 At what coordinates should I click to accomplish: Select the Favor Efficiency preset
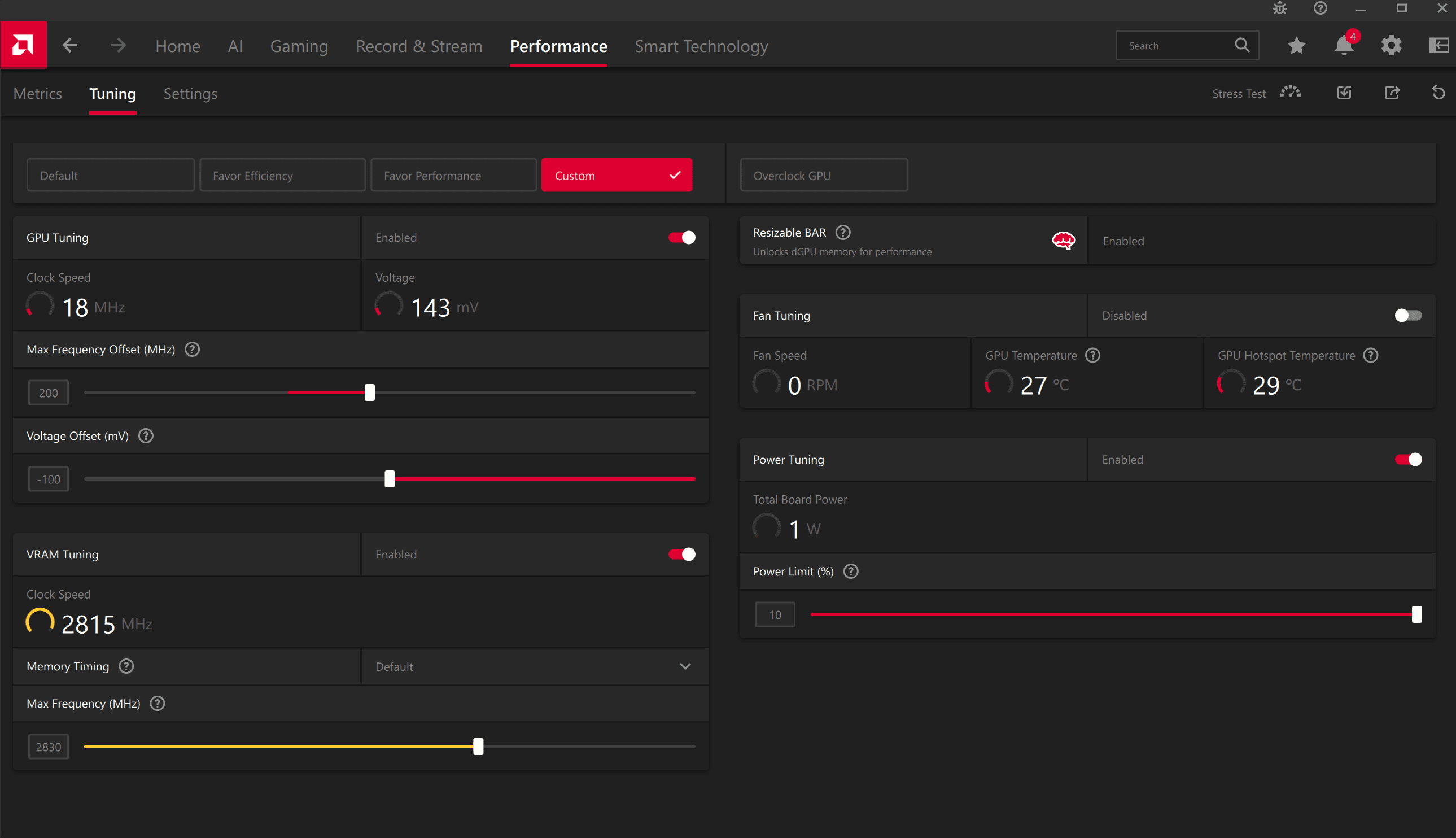[x=282, y=176]
